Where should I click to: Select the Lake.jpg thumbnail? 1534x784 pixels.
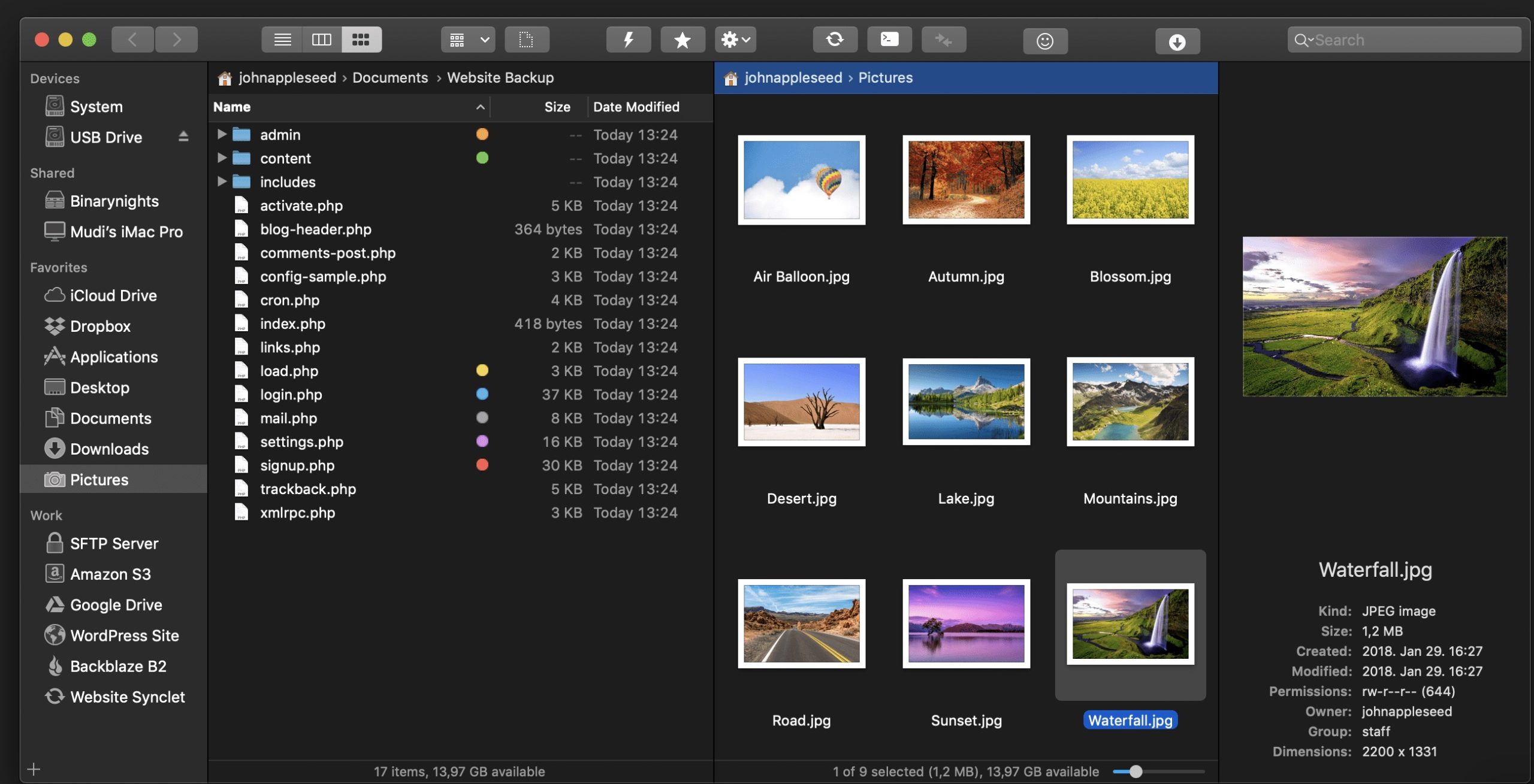966,402
